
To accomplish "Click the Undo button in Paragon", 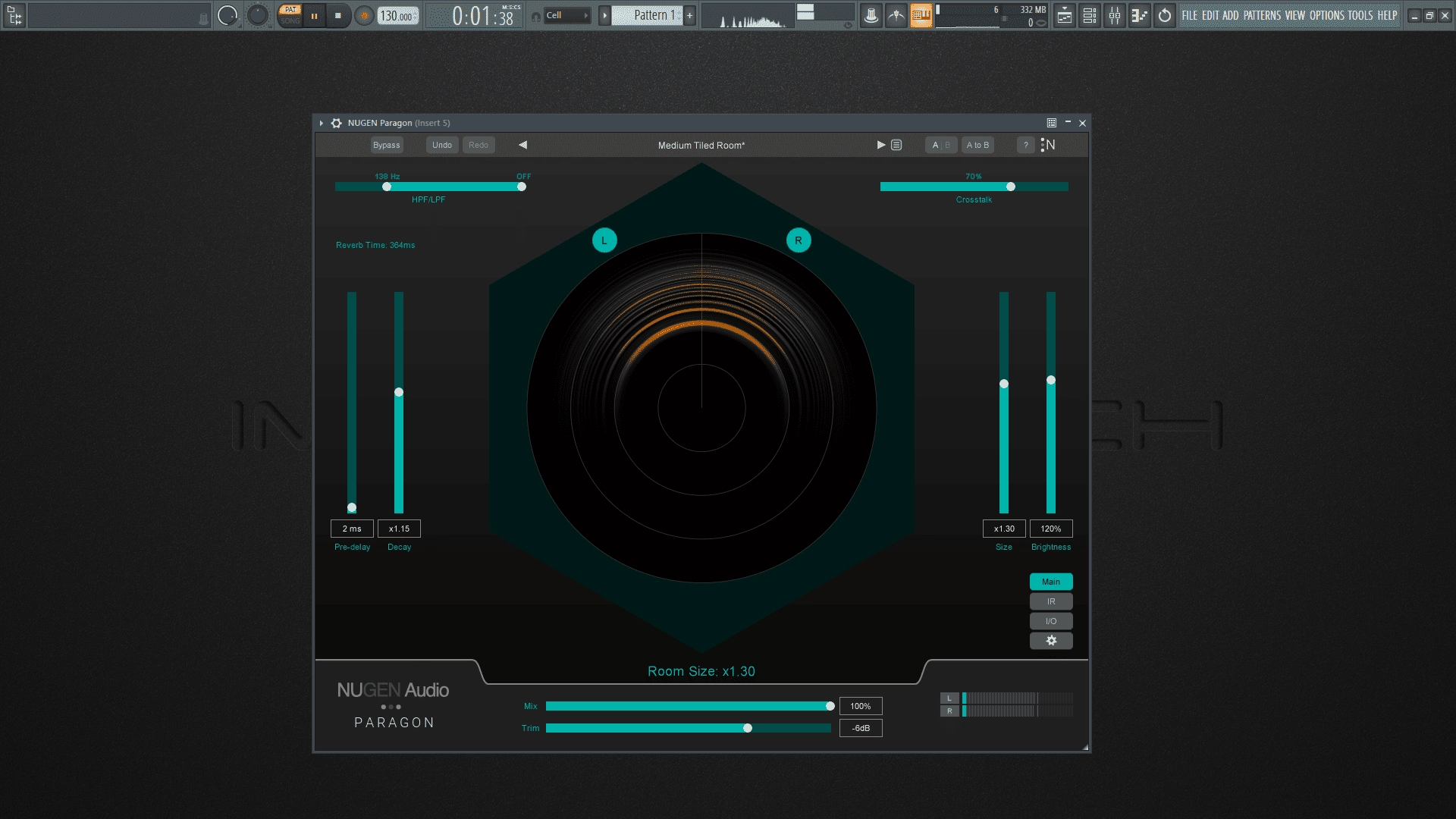I will coord(442,145).
